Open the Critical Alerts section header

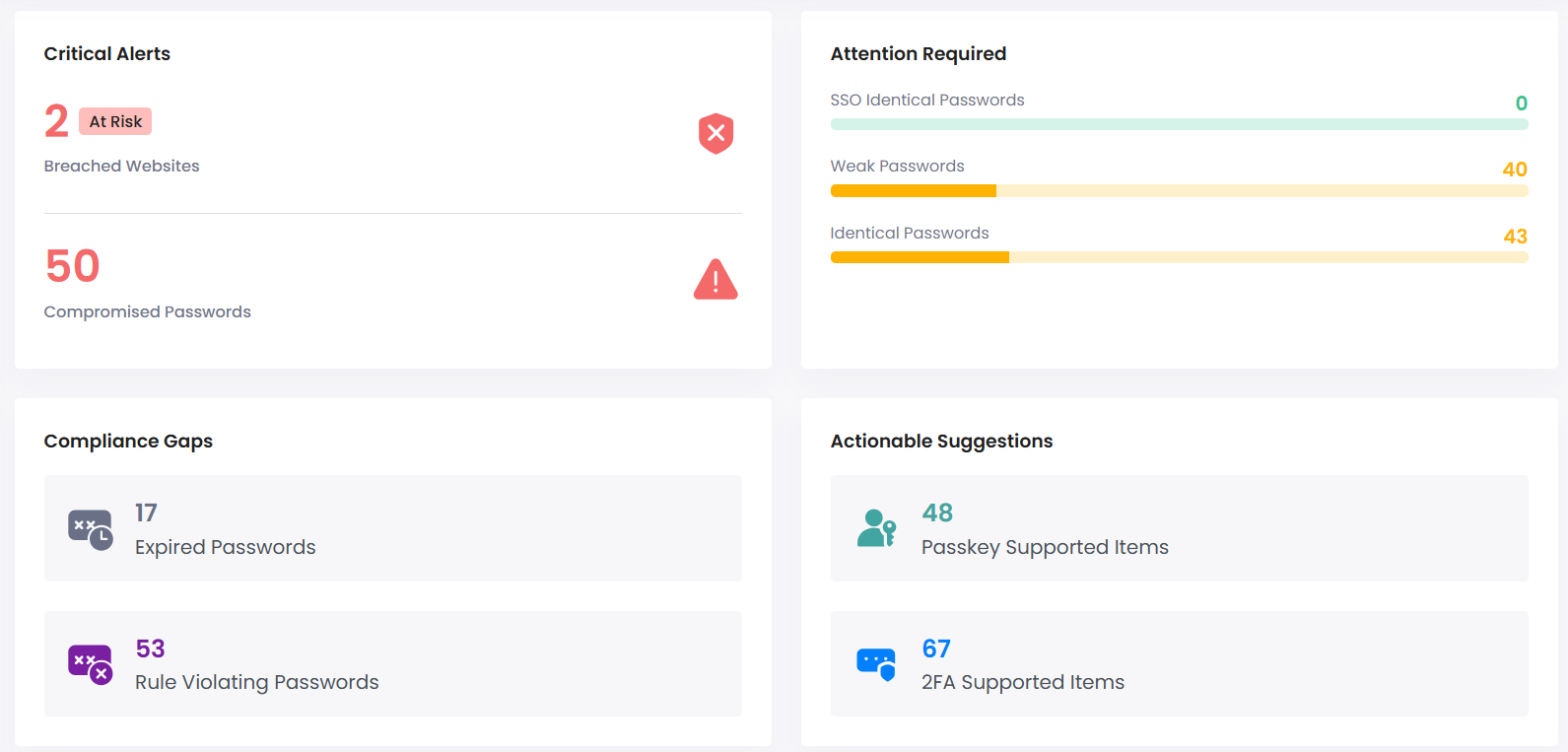106,53
